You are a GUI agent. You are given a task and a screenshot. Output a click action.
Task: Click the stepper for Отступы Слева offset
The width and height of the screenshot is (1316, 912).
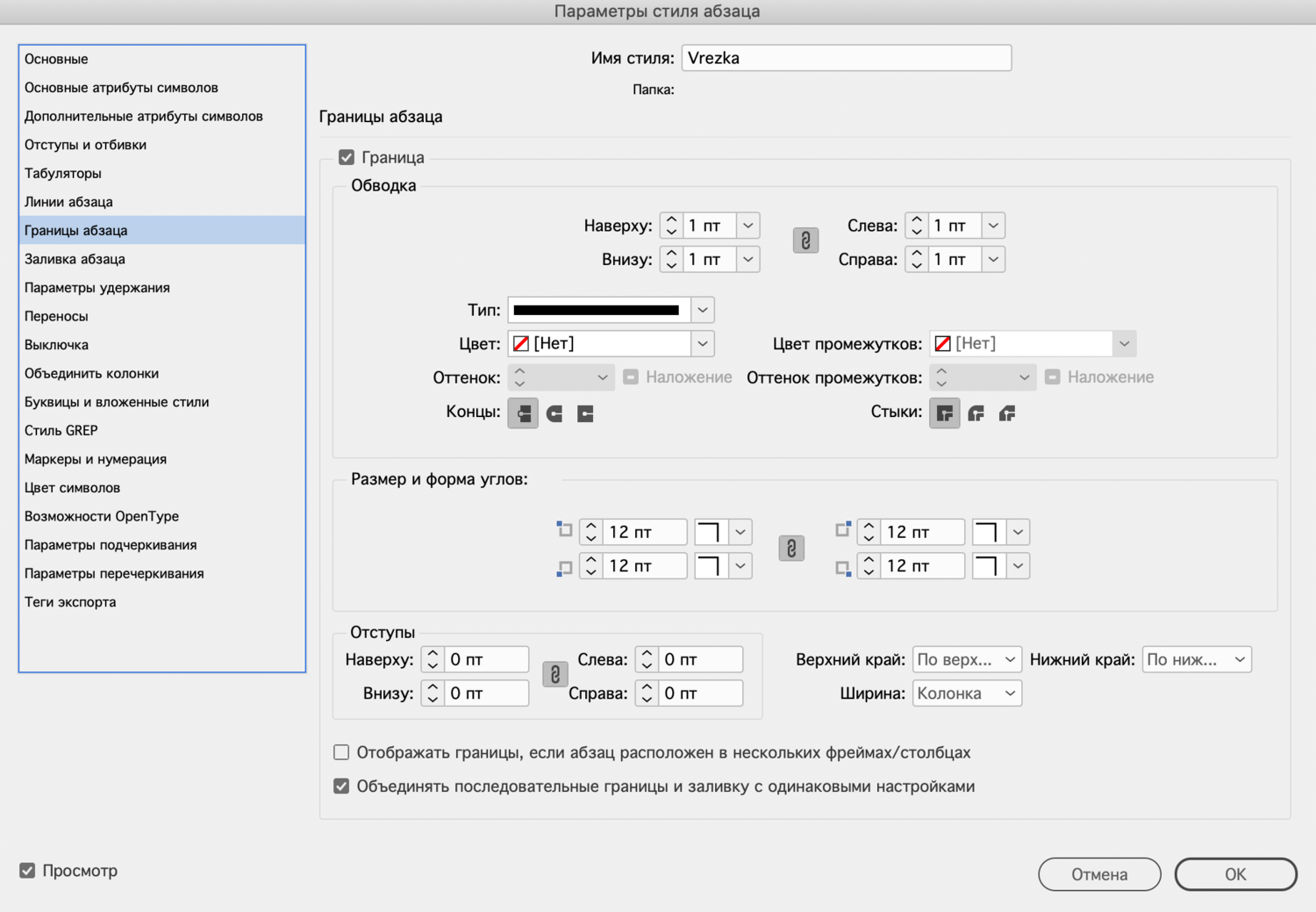pos(647,659)
